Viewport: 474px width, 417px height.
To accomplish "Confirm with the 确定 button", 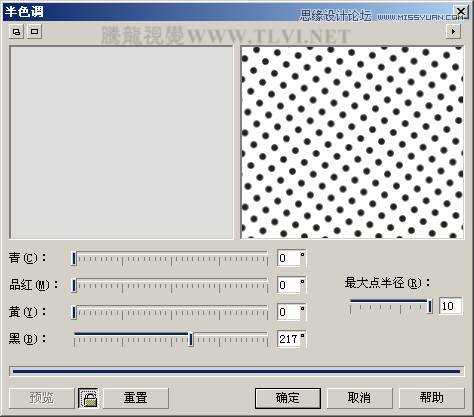I will (x=288, y=398).
